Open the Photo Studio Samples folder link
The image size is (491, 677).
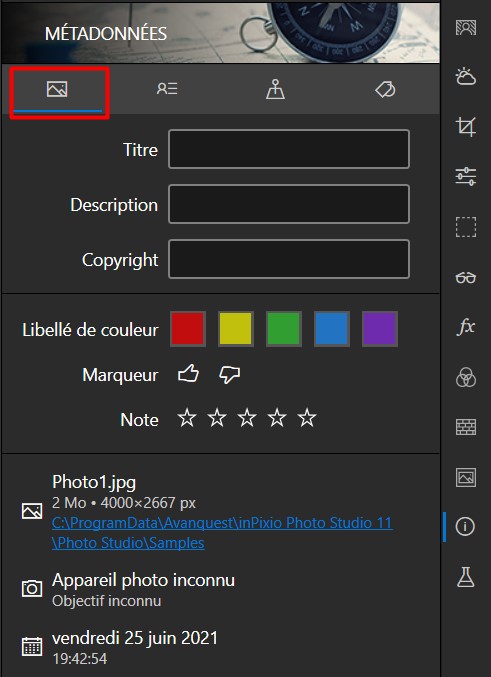[x=222, y=533]
